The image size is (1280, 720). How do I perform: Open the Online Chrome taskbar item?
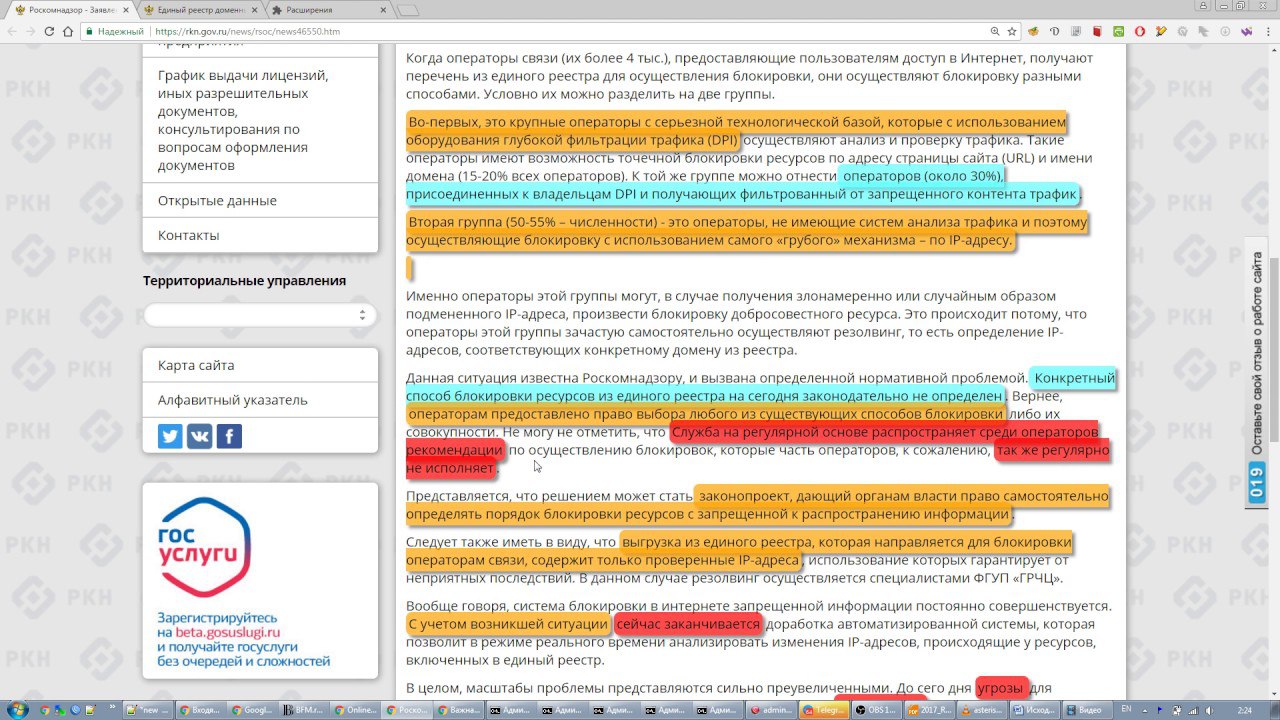[356, 710]
